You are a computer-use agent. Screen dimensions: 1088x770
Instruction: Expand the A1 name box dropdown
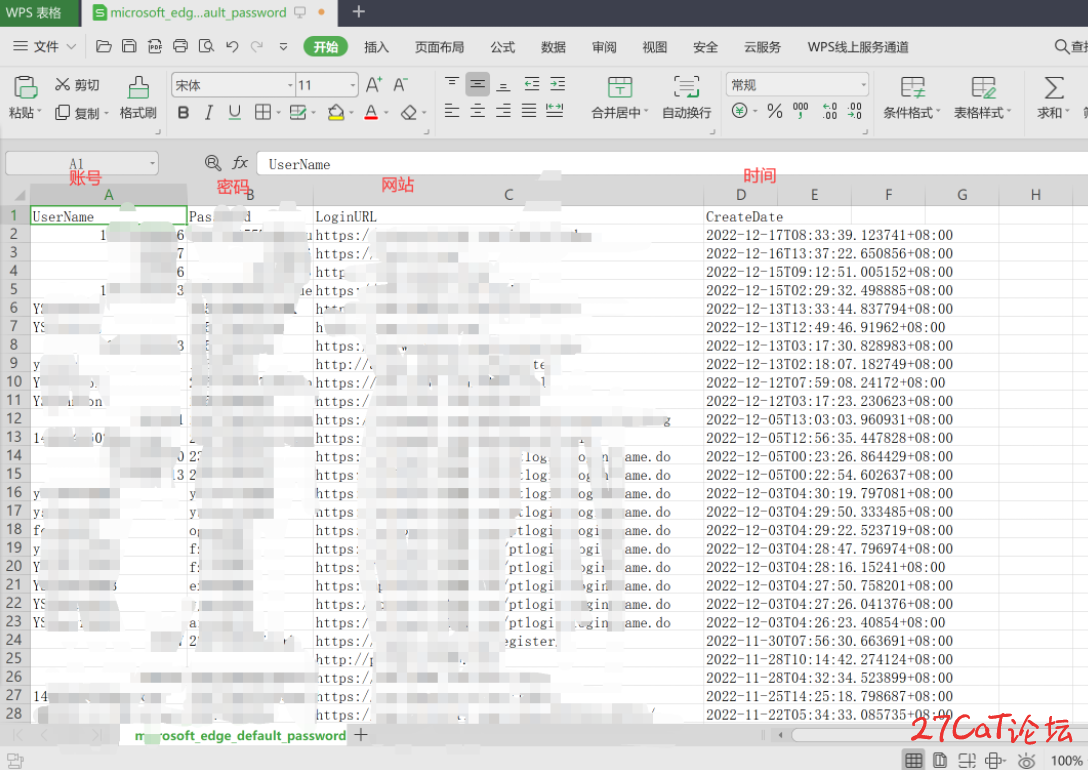click(x=152, y=164)
